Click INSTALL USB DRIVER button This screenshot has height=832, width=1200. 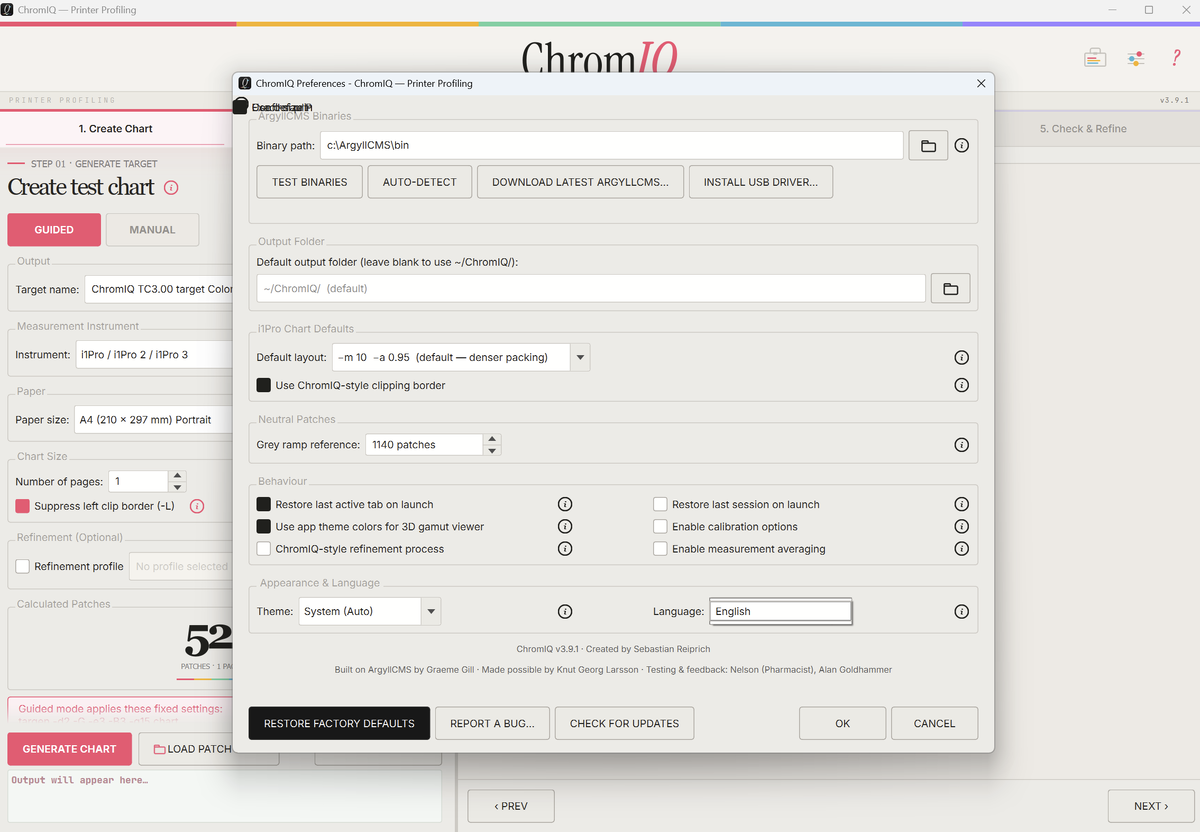(761, 182)
